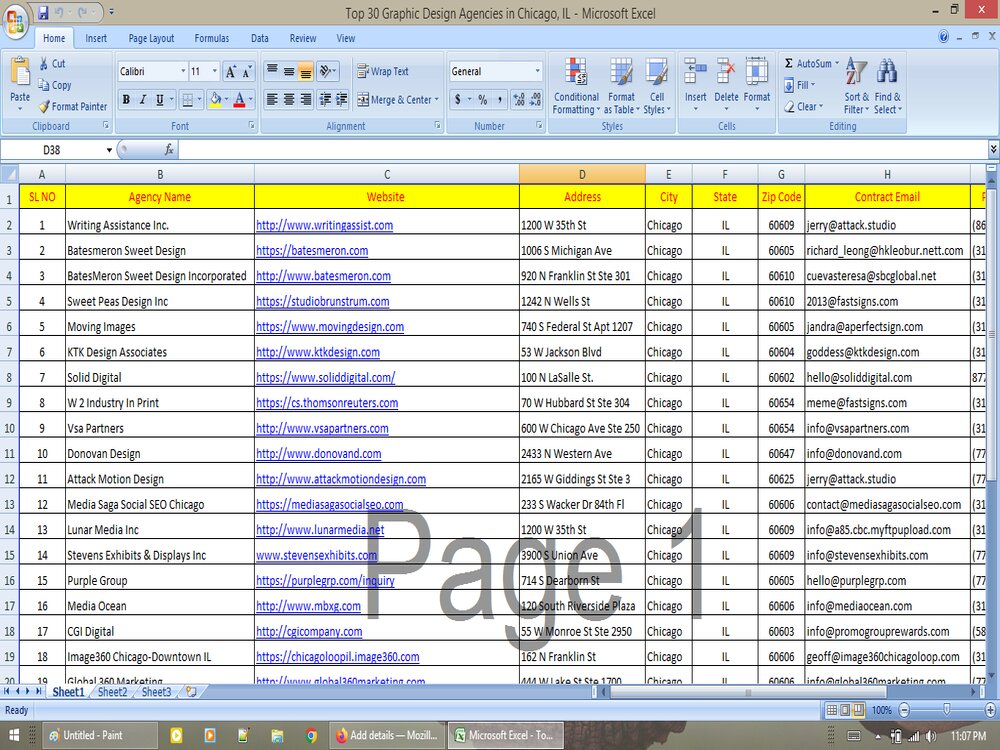This screenshot has width=1000, height=750.
Task: Toggle Wrap Text on selected cell
Action: tap(383, 71)
